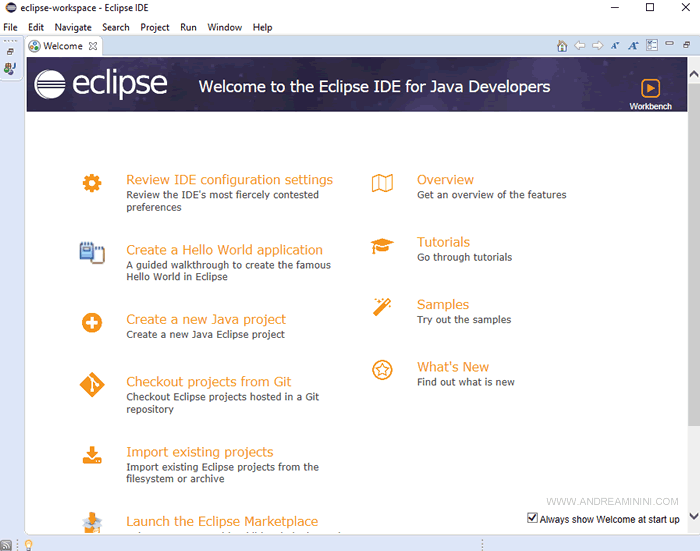Open the Customize page icon in Welcome toolbar

(652, 46)
